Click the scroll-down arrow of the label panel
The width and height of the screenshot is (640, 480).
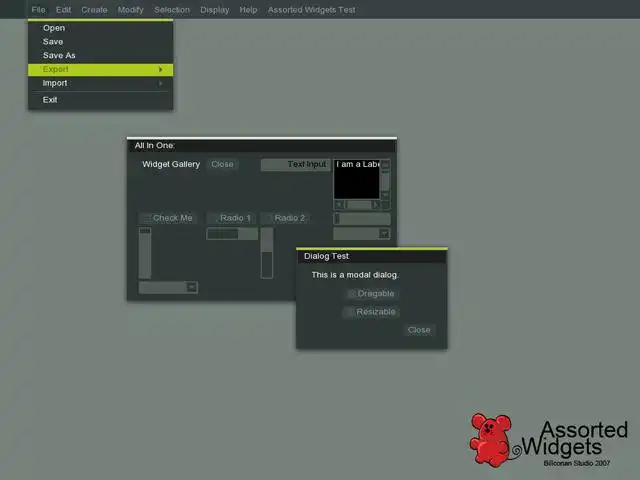(x=385, y=195)
